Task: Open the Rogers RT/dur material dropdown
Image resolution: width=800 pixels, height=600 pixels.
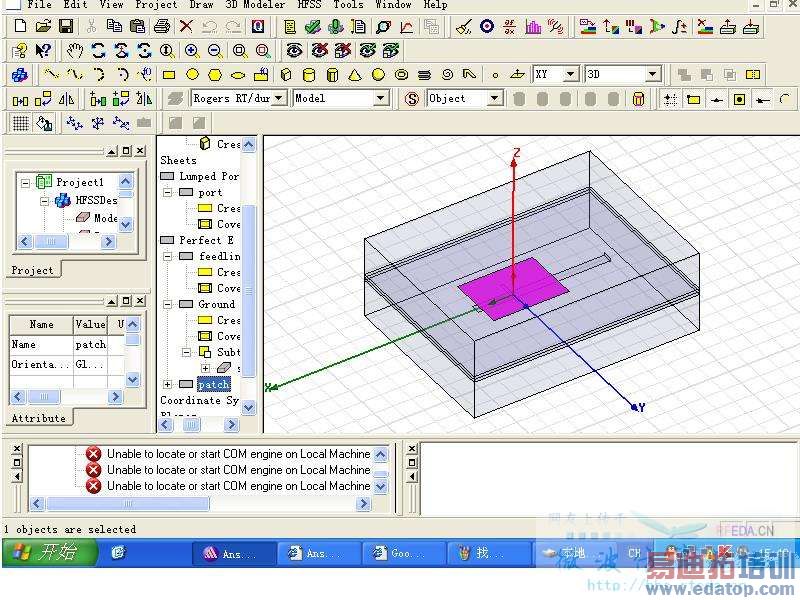Action: 279,98
